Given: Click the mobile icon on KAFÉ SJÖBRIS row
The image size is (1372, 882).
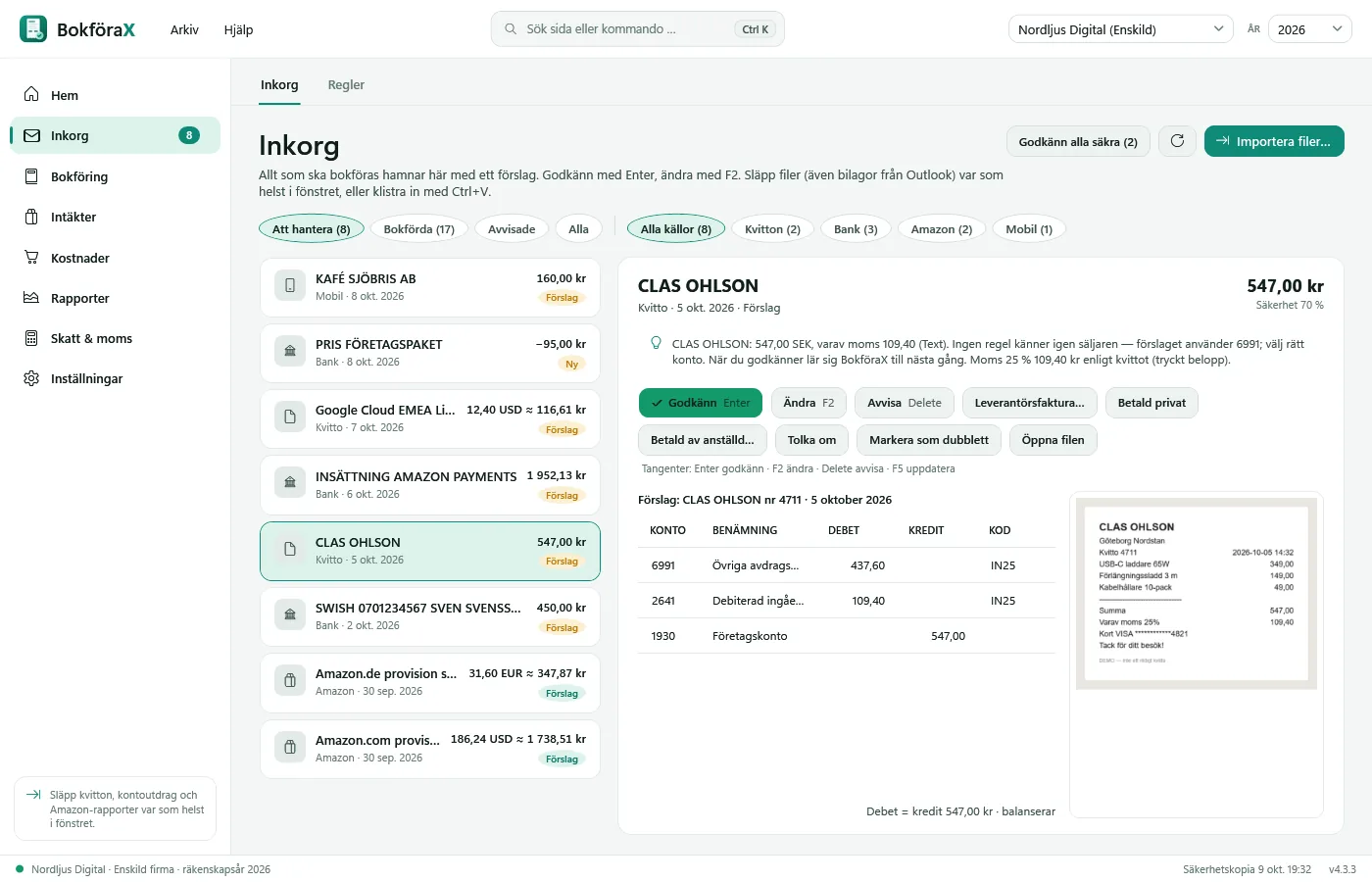Looking at the screenshot, I should [x=290, y=285].
